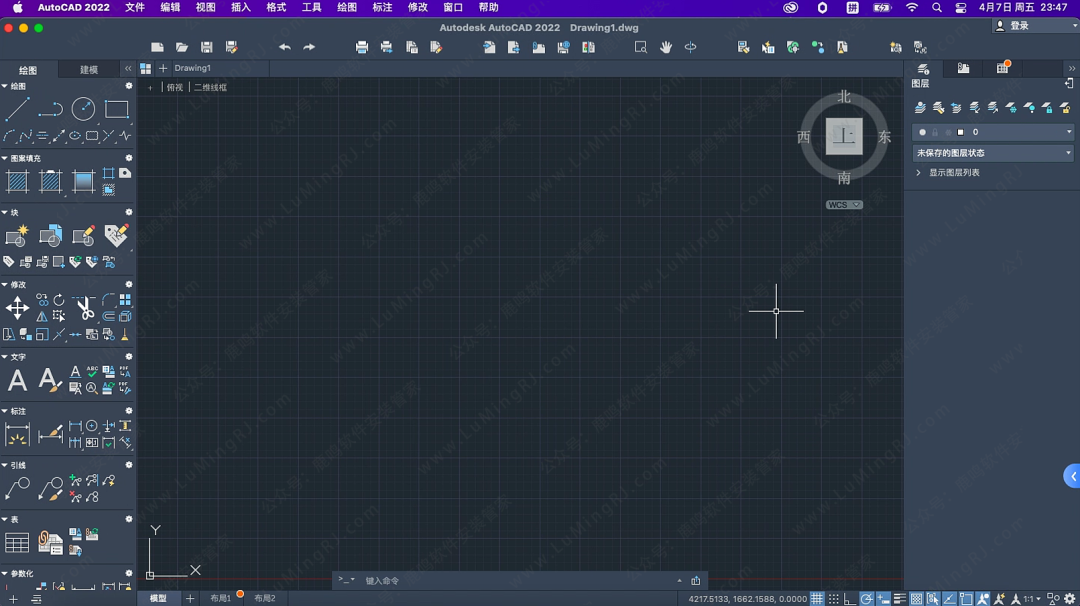Choose the Move tool in 修改 panel

tap(17, 308)
